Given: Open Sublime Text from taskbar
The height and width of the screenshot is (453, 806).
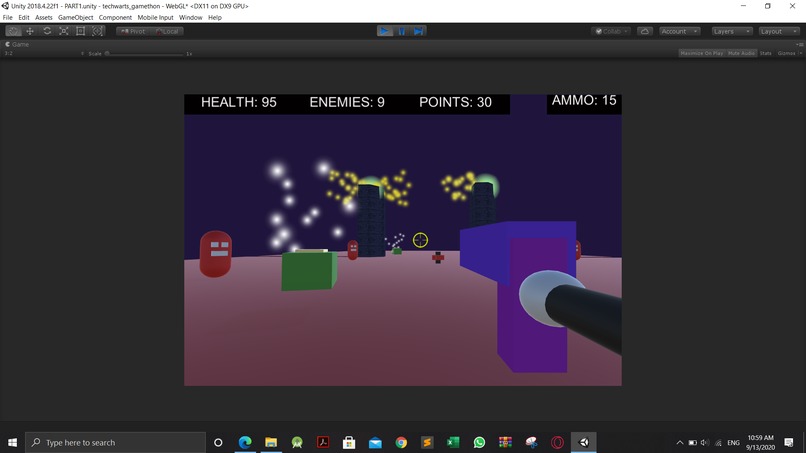Looking at the screenshot, I should coord(427,442).
